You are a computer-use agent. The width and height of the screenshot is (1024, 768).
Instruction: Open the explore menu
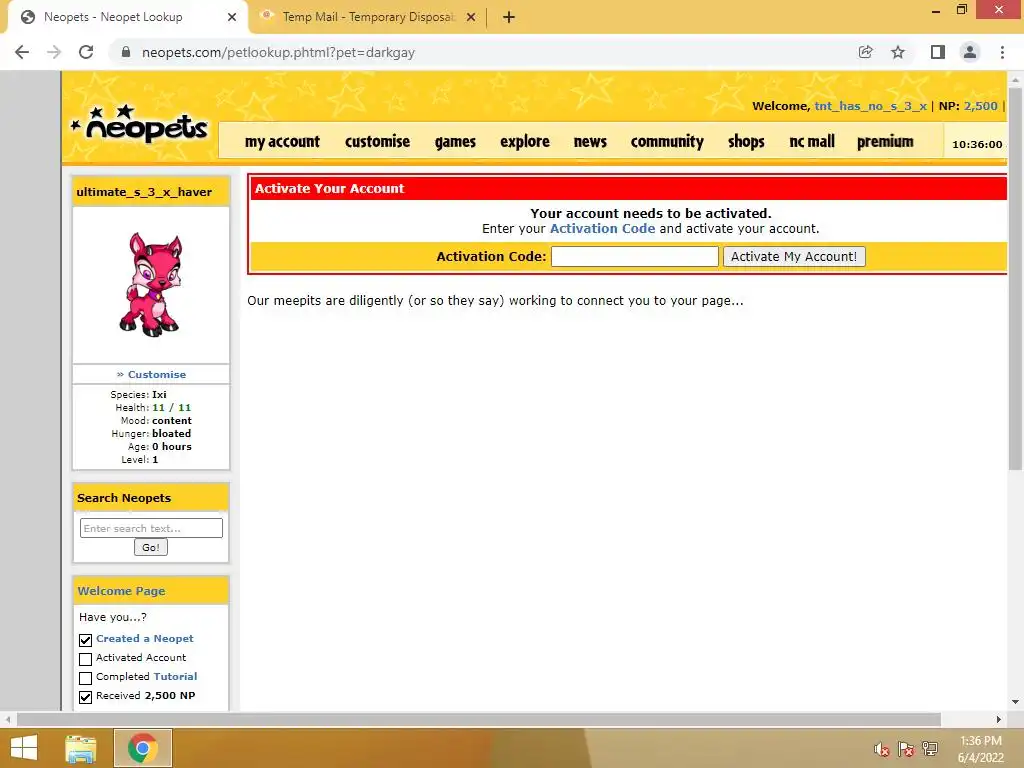click(525, 141)
